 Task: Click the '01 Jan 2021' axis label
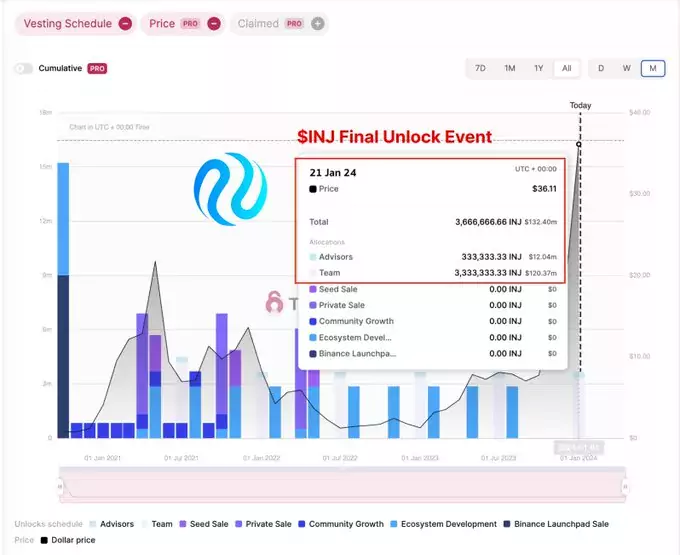pos(102,458)
